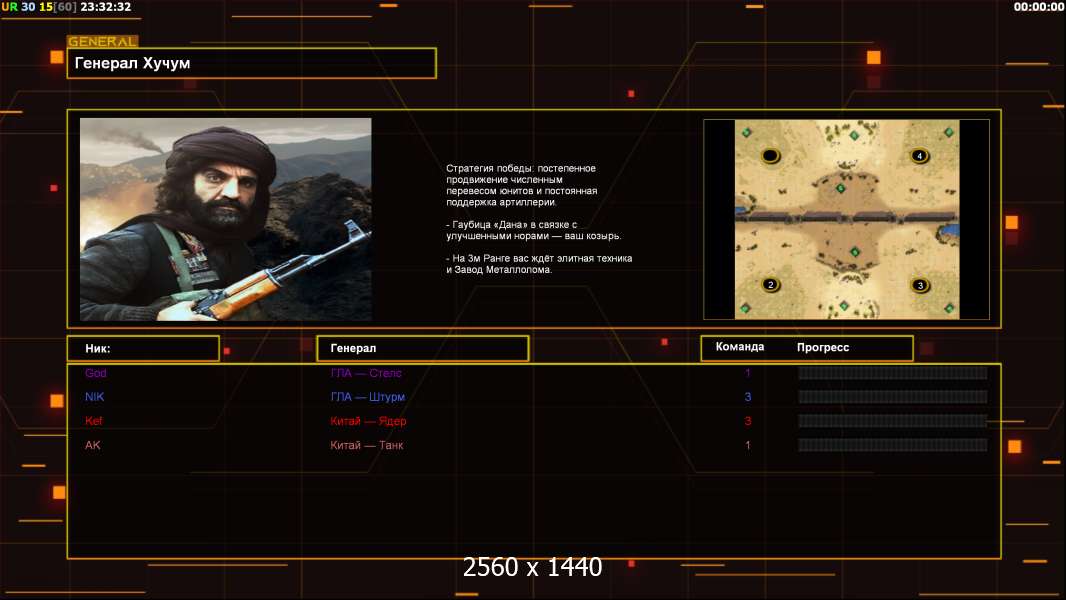Viewport: 1066px width, 600px height.
Task: Click start position 2 on the map
Action: [770, 284]
